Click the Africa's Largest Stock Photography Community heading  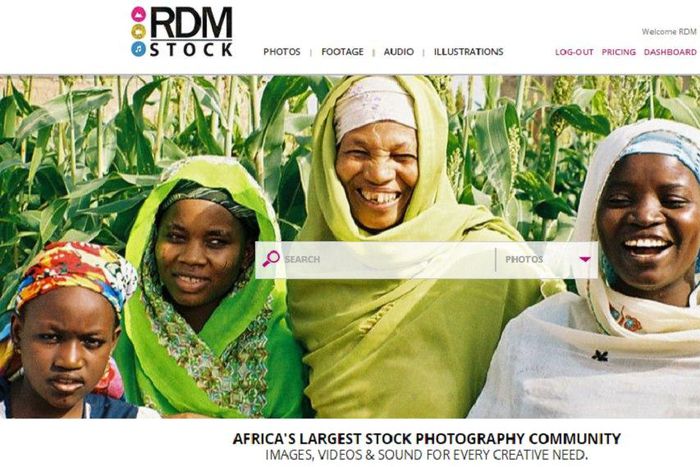pyautogui.click(x=426, y=438)
